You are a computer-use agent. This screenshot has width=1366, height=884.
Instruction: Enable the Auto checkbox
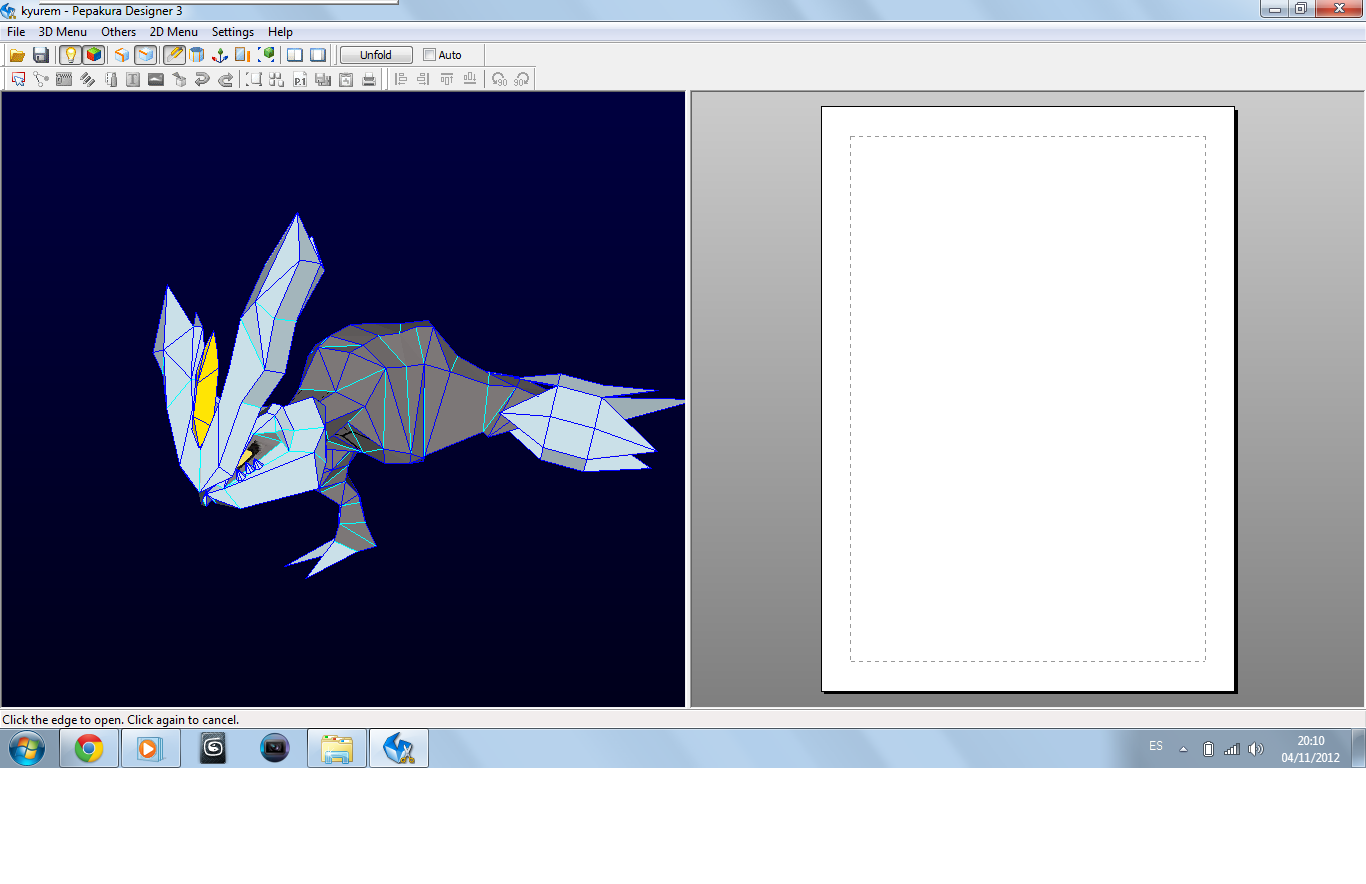[430, 55]
